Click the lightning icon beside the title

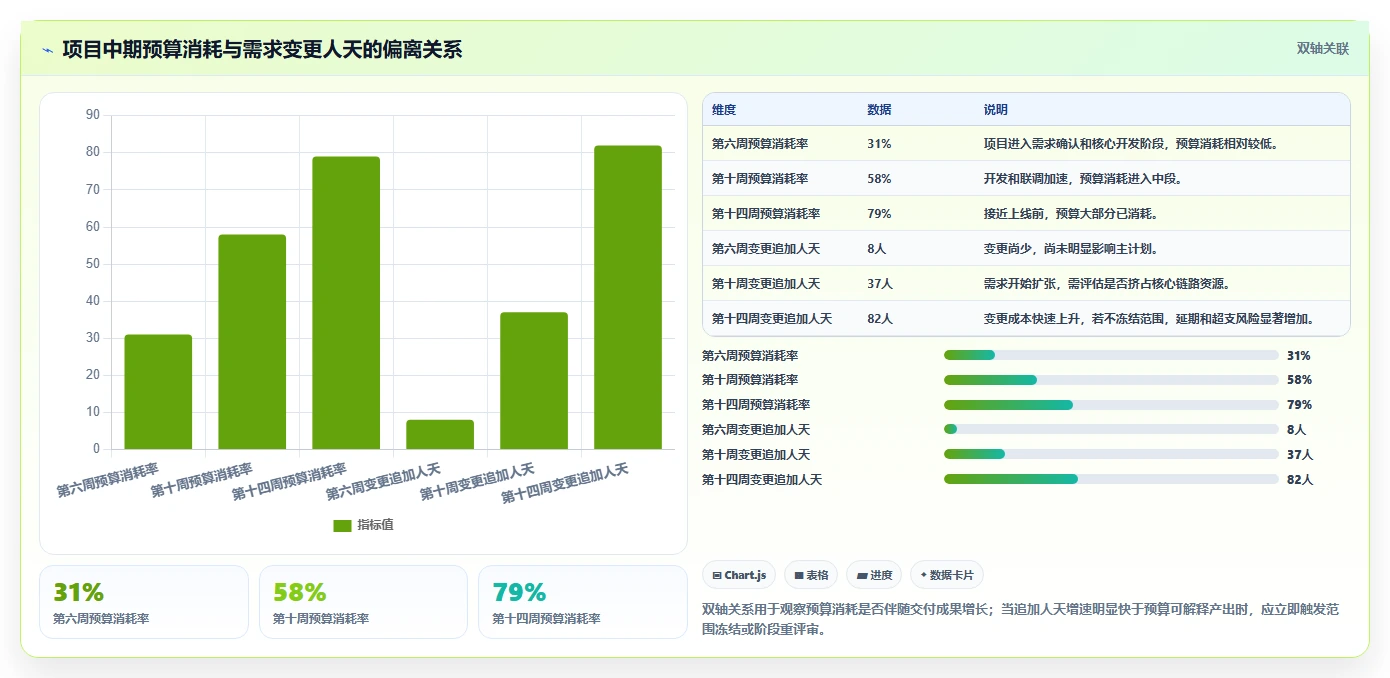pos(48,50)
